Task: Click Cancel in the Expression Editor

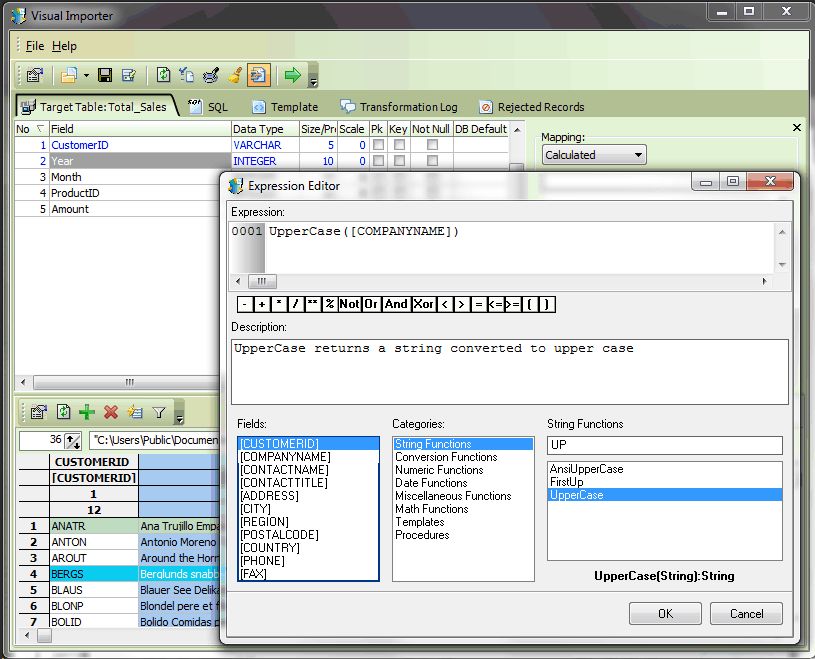Action: click(746, 614)
